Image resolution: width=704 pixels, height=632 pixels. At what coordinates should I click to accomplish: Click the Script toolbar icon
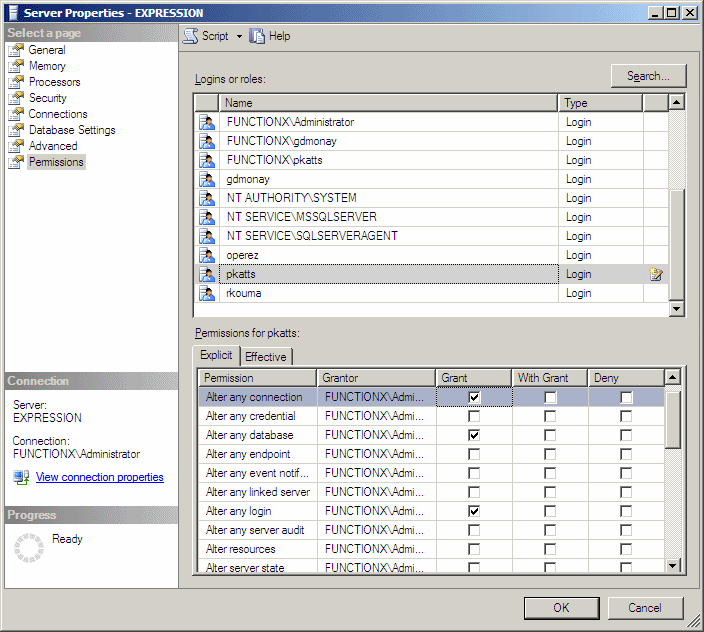pos(190,36)
